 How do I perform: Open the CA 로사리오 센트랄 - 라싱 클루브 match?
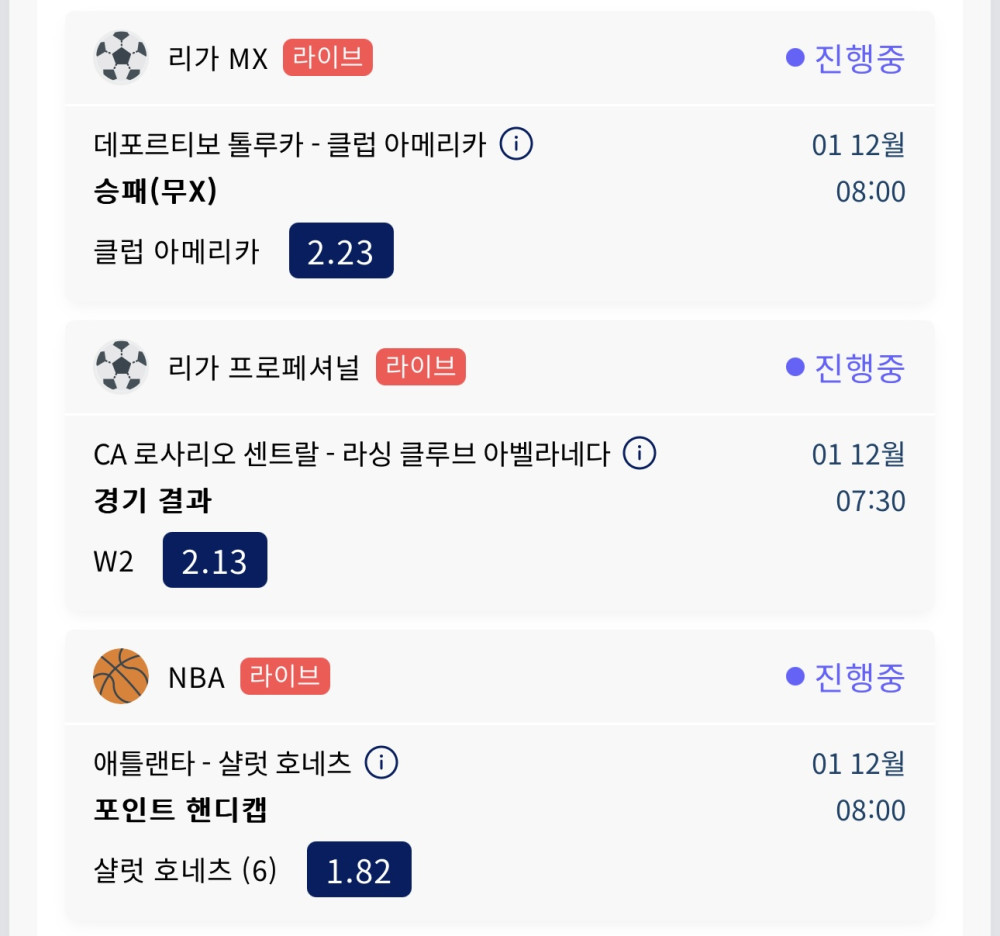(x=351, y=454)
